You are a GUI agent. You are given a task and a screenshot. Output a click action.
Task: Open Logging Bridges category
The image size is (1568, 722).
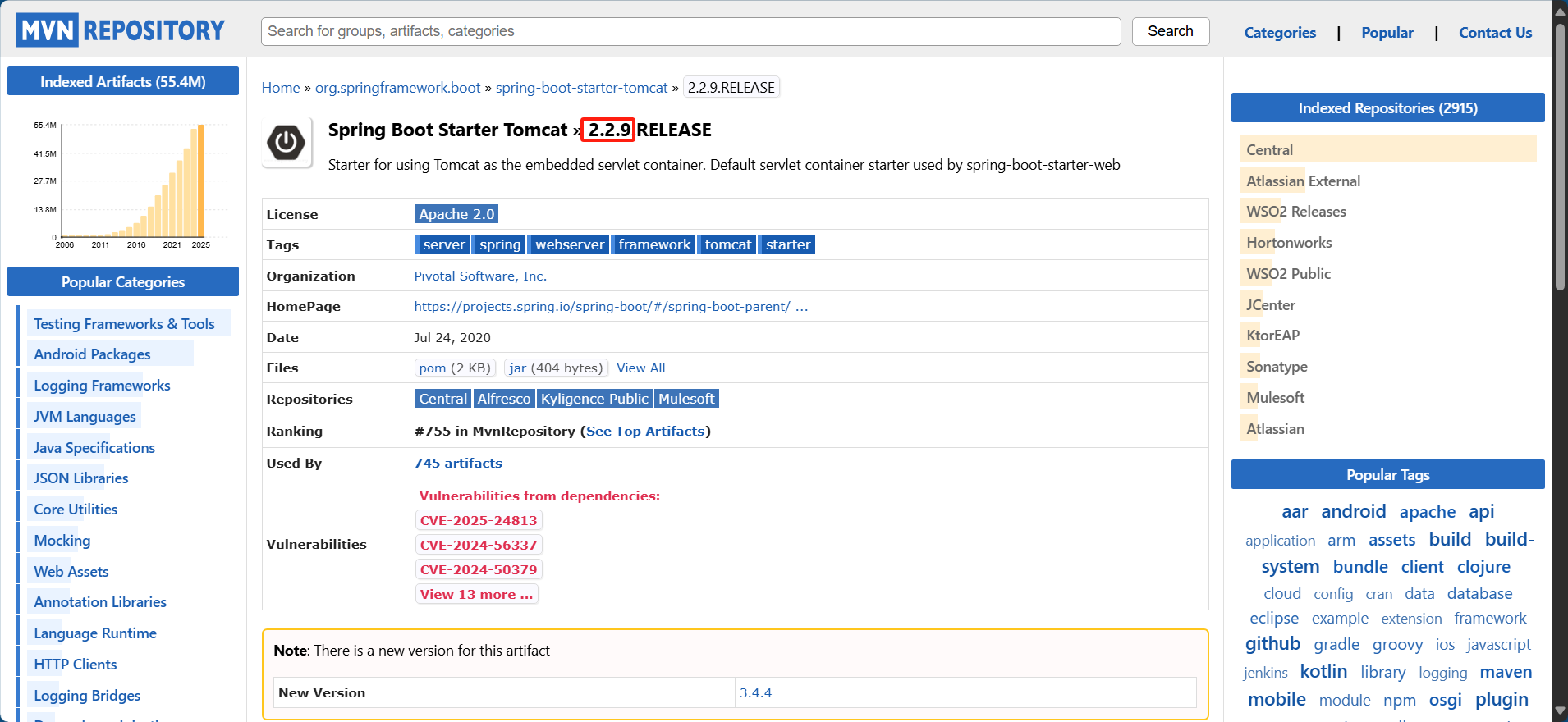click(x=87, y=696)
